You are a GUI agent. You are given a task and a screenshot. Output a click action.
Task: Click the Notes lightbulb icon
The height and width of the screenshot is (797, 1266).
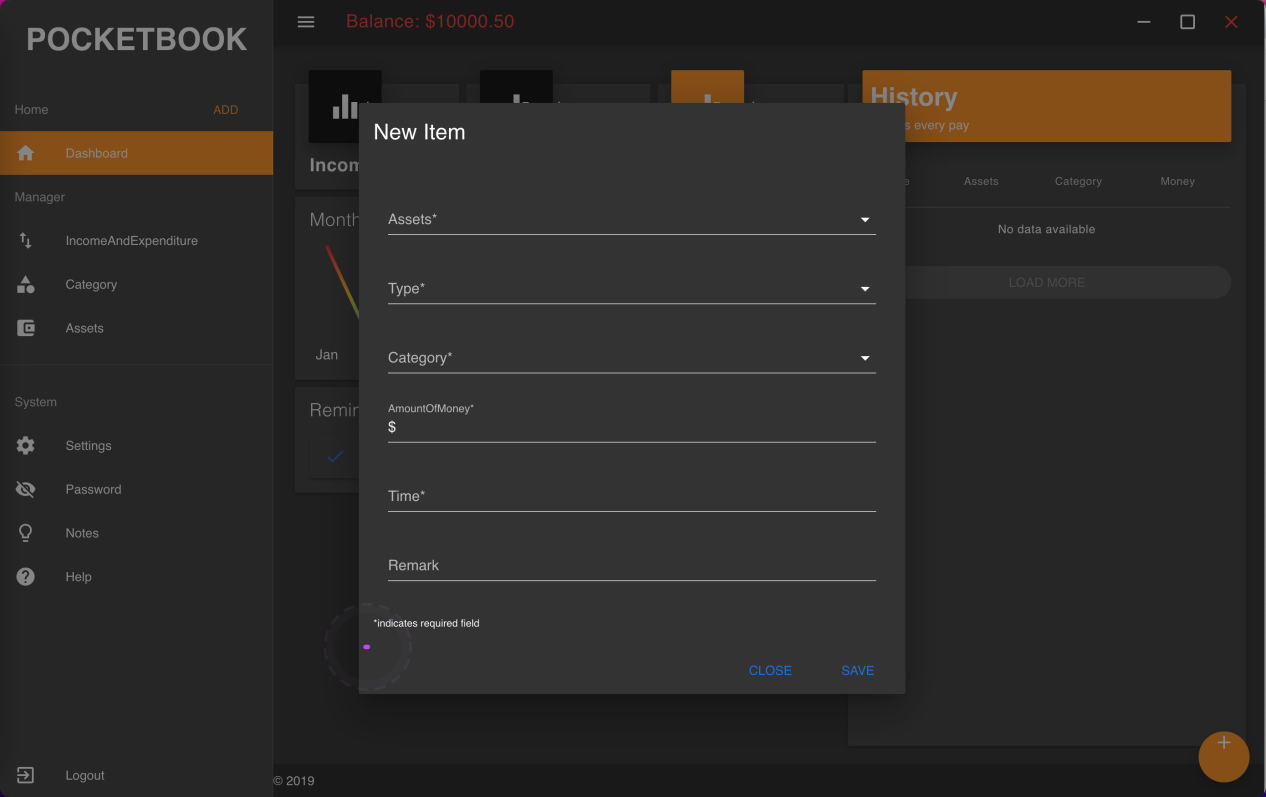point(26,533)
